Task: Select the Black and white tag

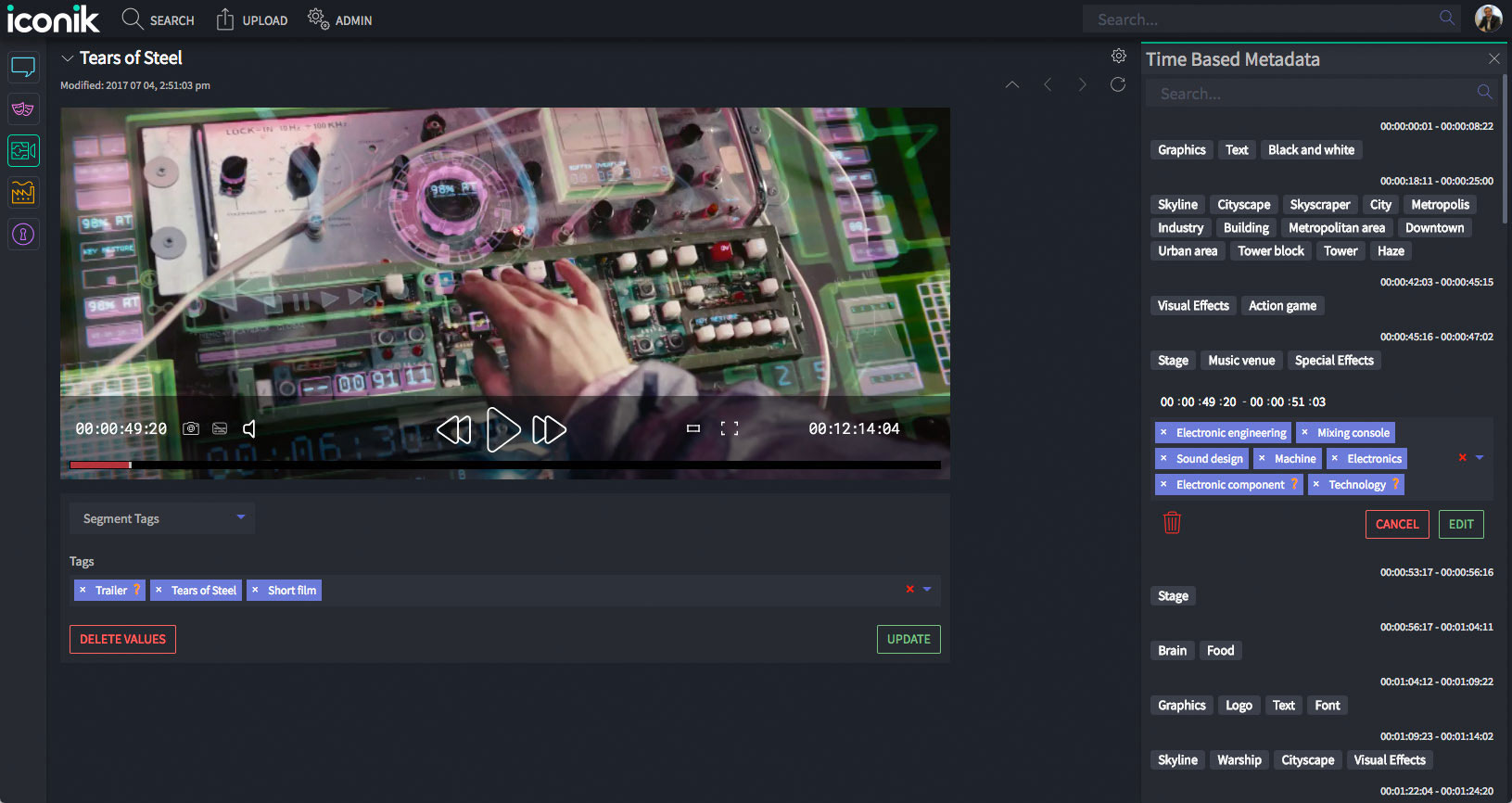Action: [x=1311, y=149]
